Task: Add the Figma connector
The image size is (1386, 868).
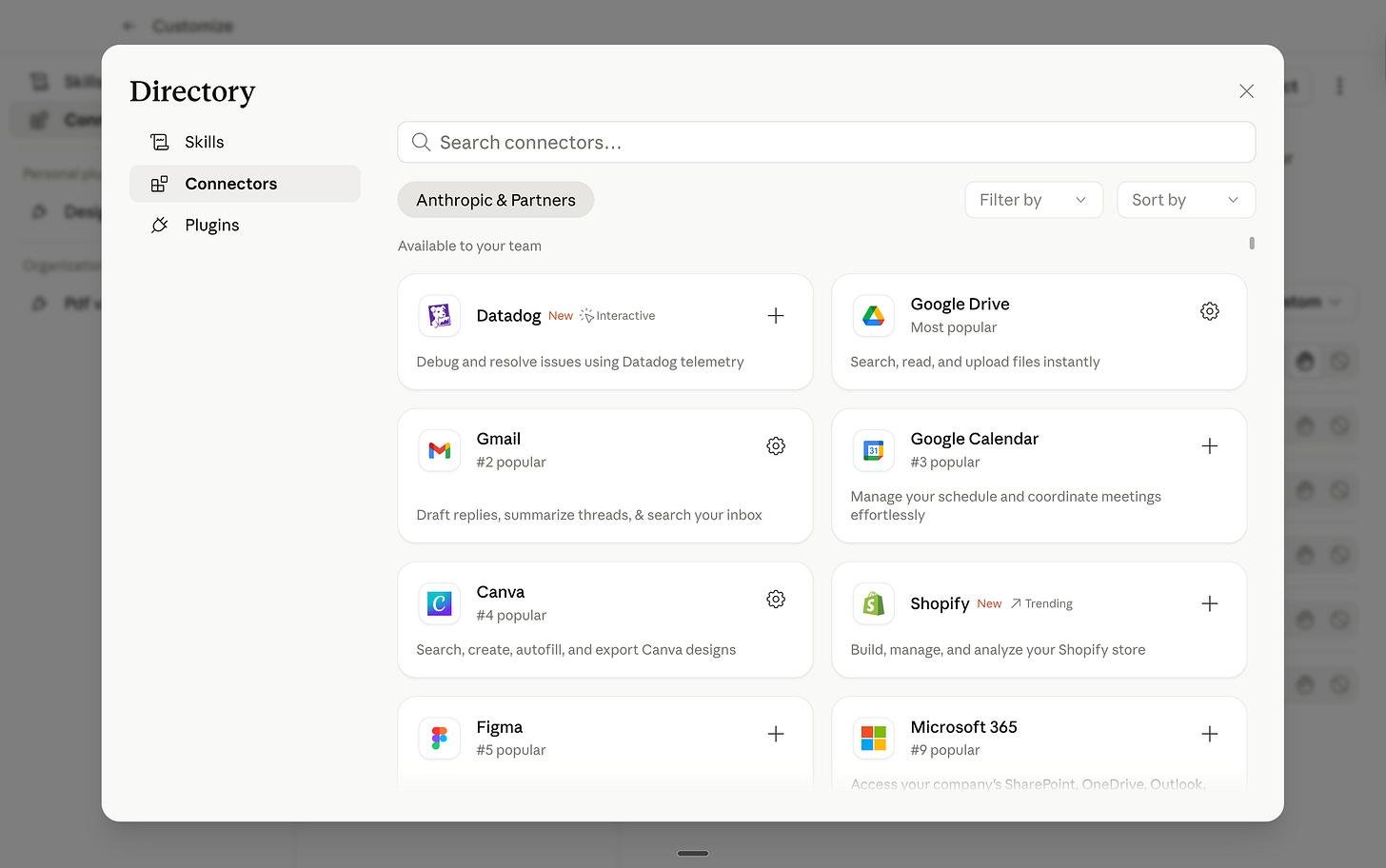Action: coord(776,734)
